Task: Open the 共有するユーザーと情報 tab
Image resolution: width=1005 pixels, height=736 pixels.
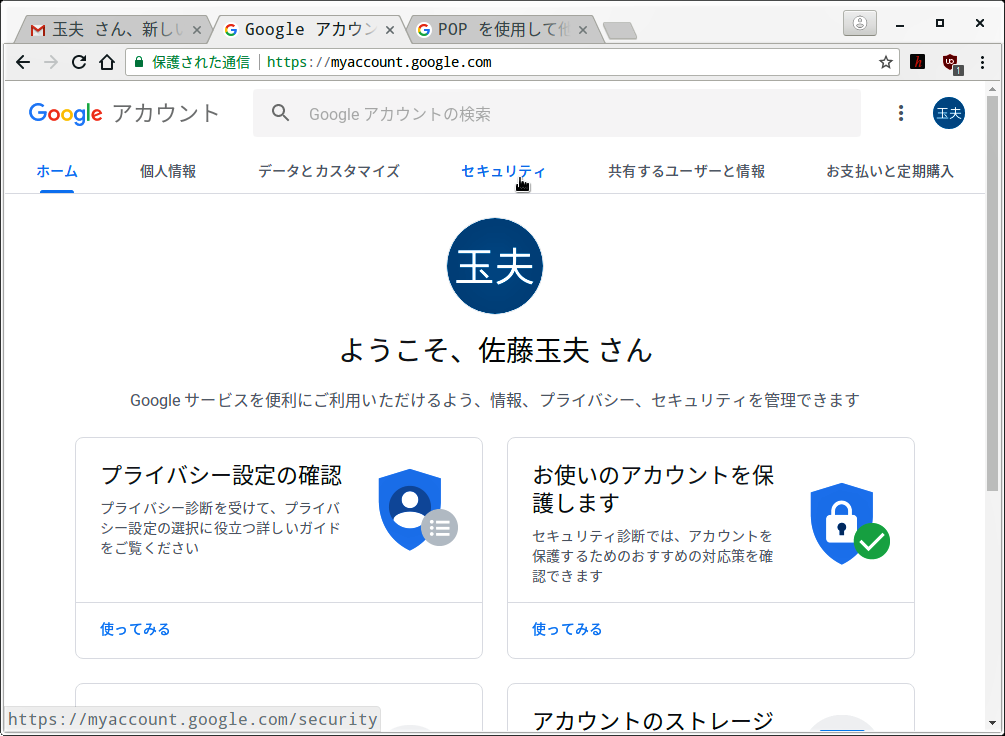Action: point(686,171)
